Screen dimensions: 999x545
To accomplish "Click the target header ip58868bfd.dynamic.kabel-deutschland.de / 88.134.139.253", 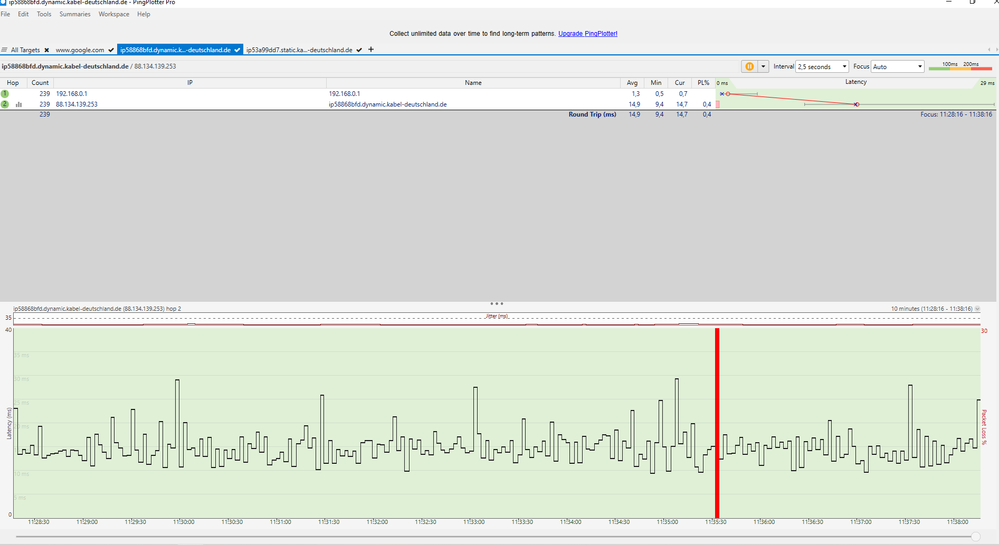I will (89, 66).
